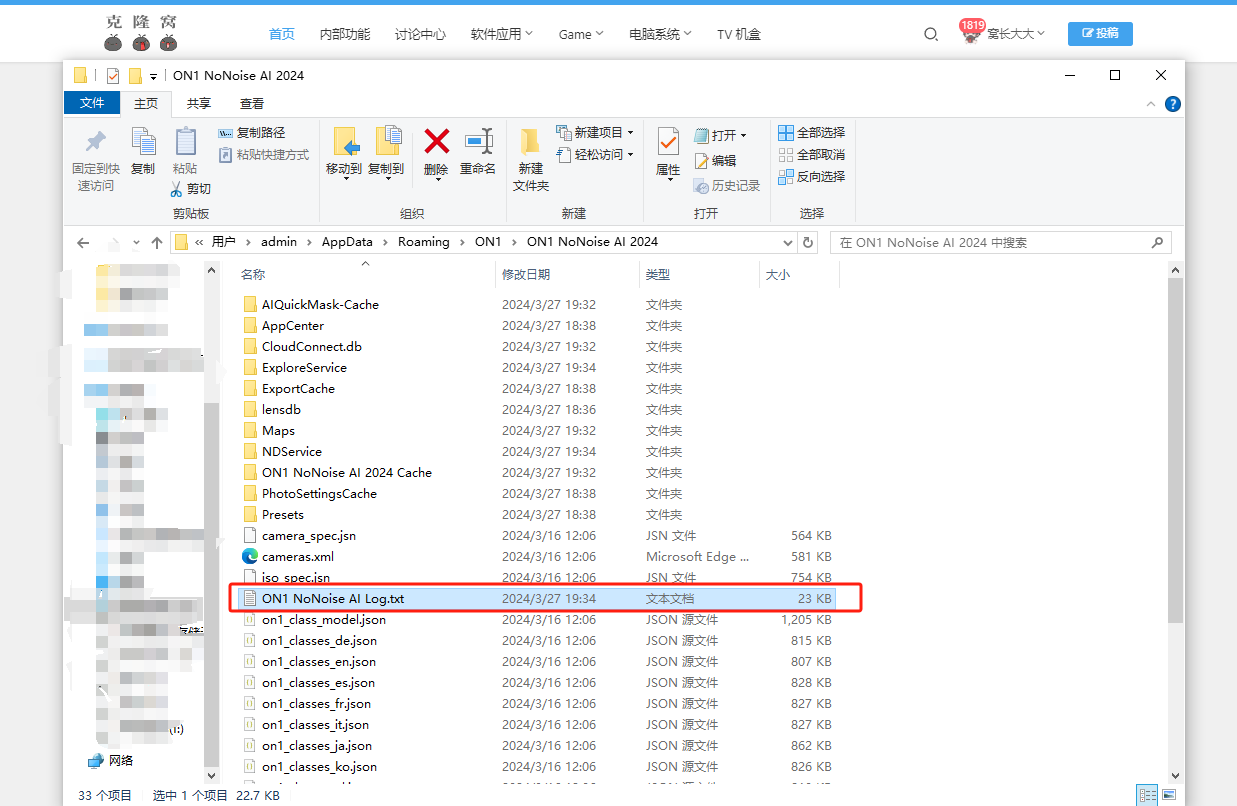
Task: Click the Help question mark icon
Action: [1173, 104]
